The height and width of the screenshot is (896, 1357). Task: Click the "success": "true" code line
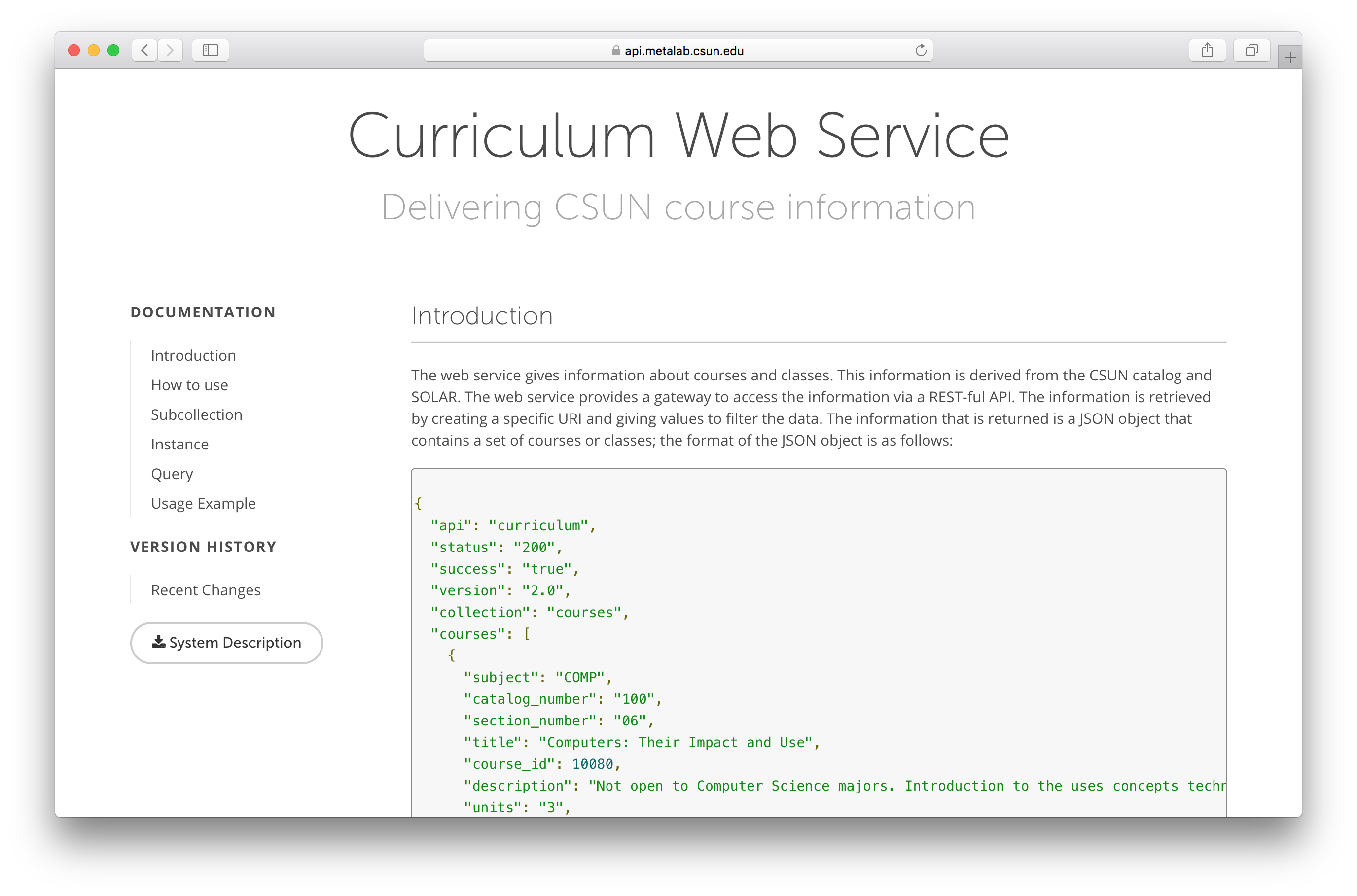pos(505,569)
